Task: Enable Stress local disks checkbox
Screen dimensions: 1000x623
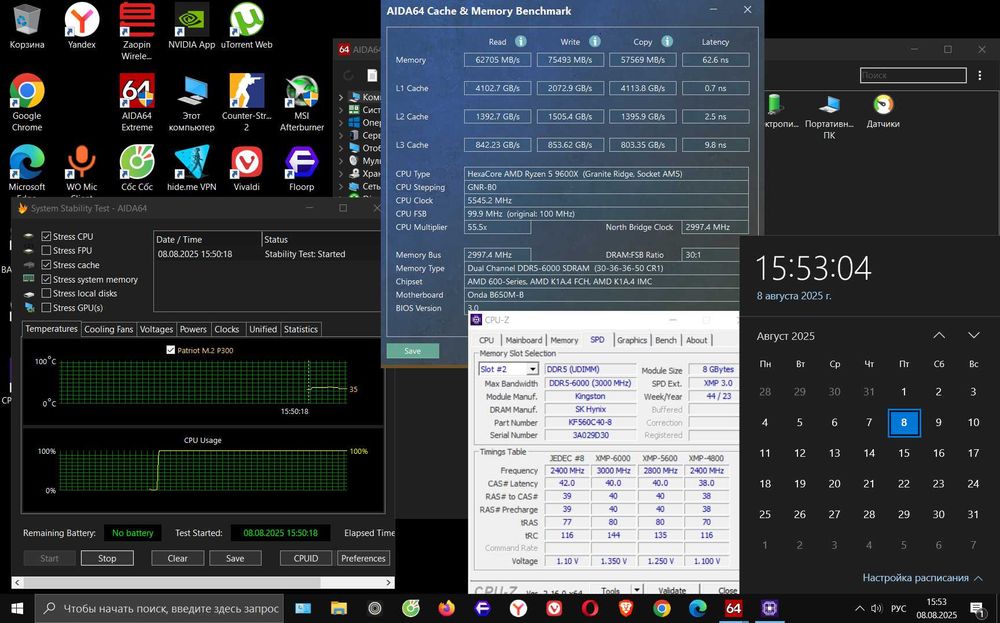Action: point(46,293)
